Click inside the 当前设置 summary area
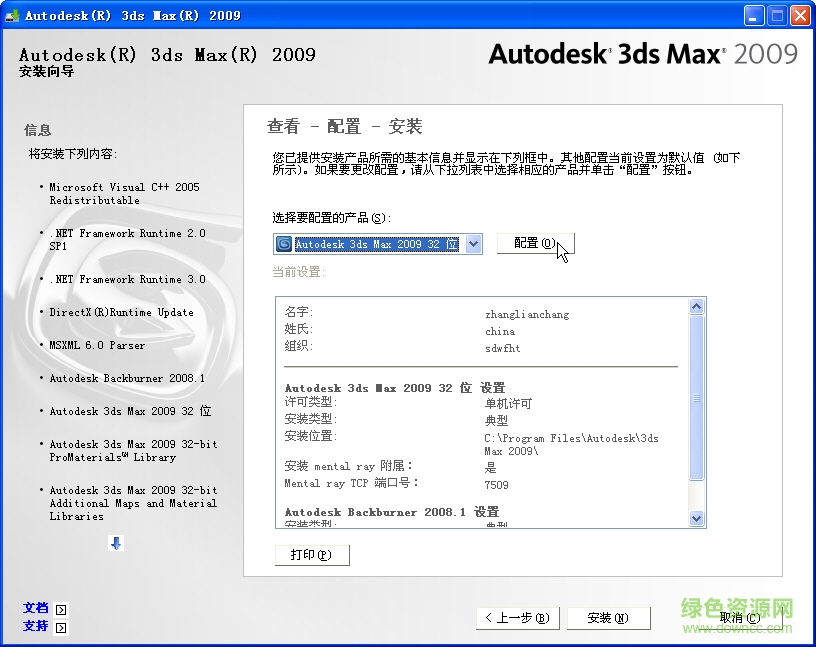Screen dimensions: 816x647 pos(480,410)
